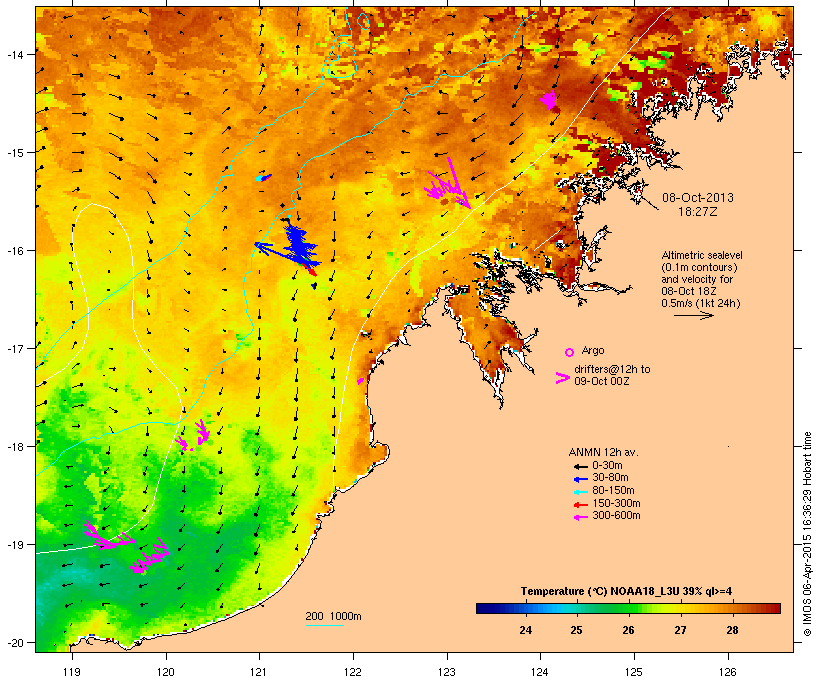Click the longitude axis label '124'

tap(540, 672)
